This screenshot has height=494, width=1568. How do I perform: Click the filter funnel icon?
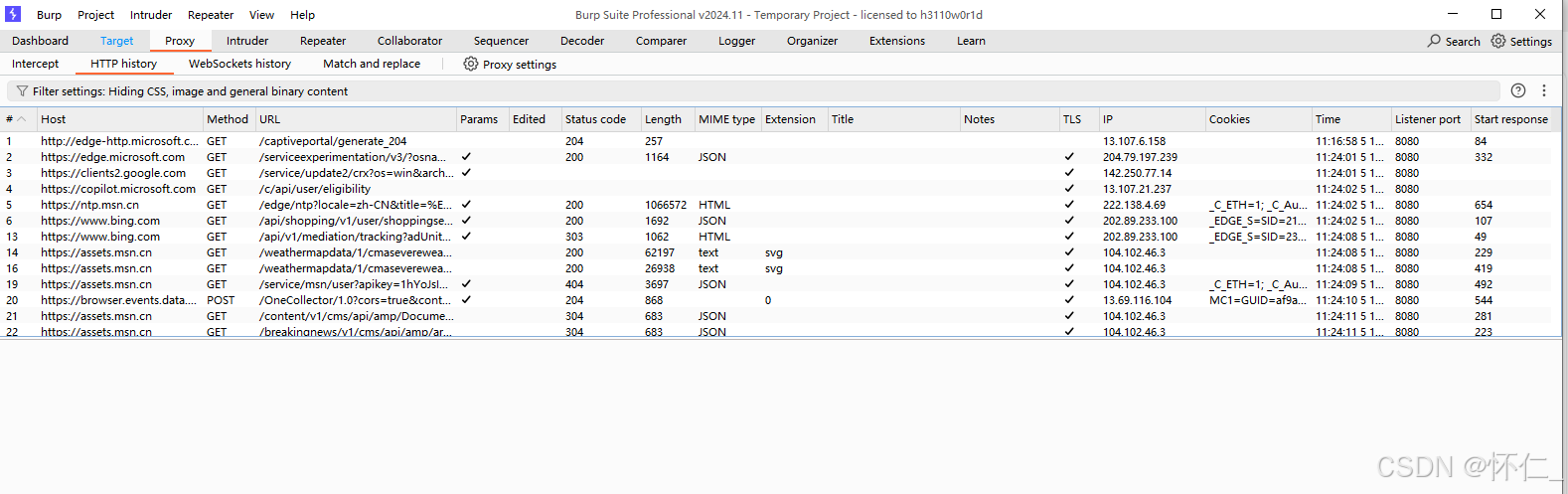(x=22, y=91)
